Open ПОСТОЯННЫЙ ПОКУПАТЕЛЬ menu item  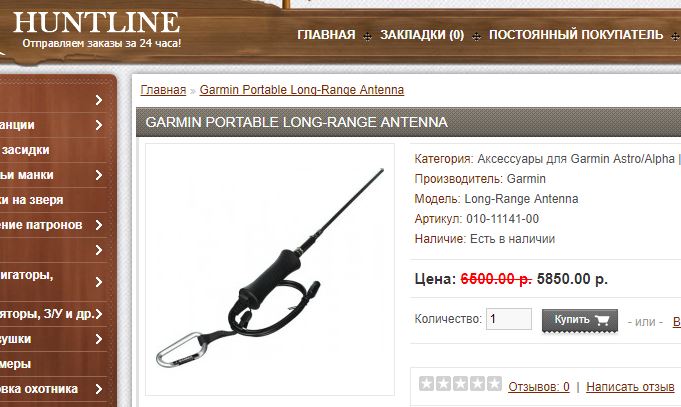coord(576,35)
